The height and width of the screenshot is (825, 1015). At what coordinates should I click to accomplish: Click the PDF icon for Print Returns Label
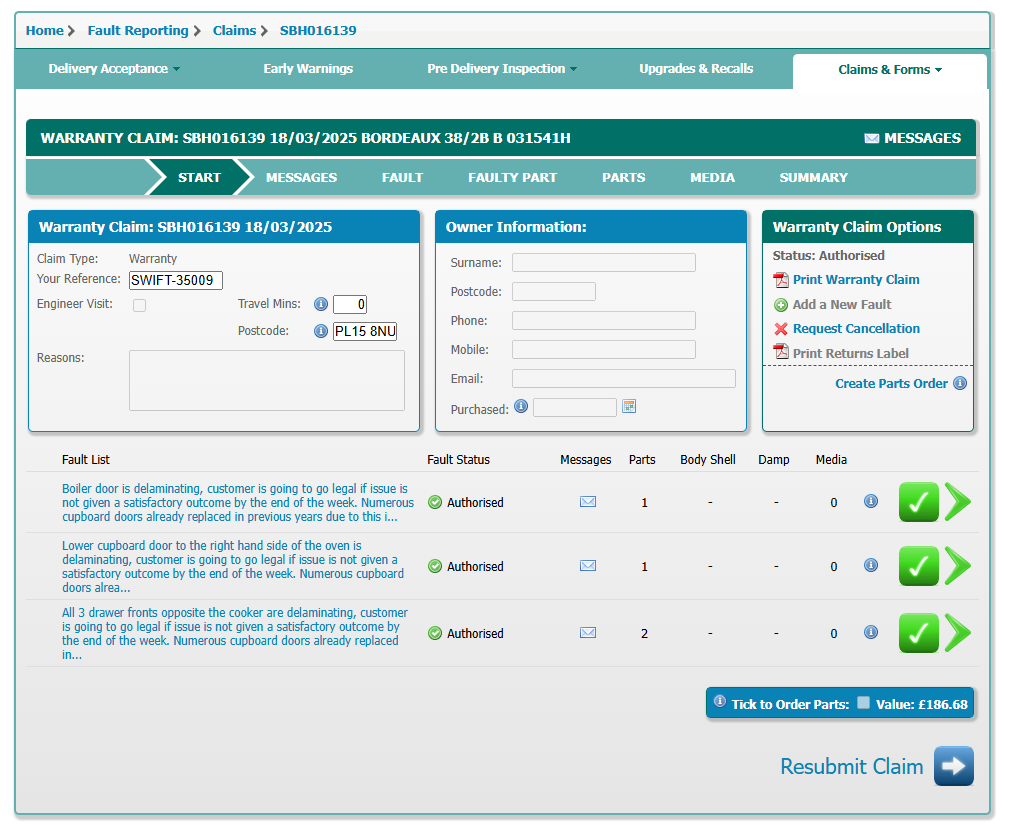[x=781, y=352]
